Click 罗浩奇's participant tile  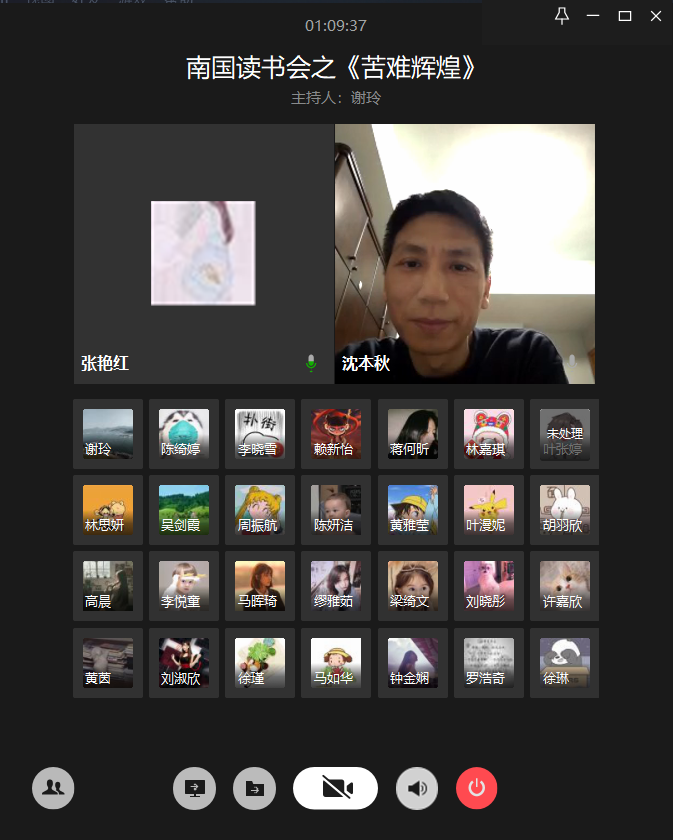pyautogui.click(x=489, y=663)
